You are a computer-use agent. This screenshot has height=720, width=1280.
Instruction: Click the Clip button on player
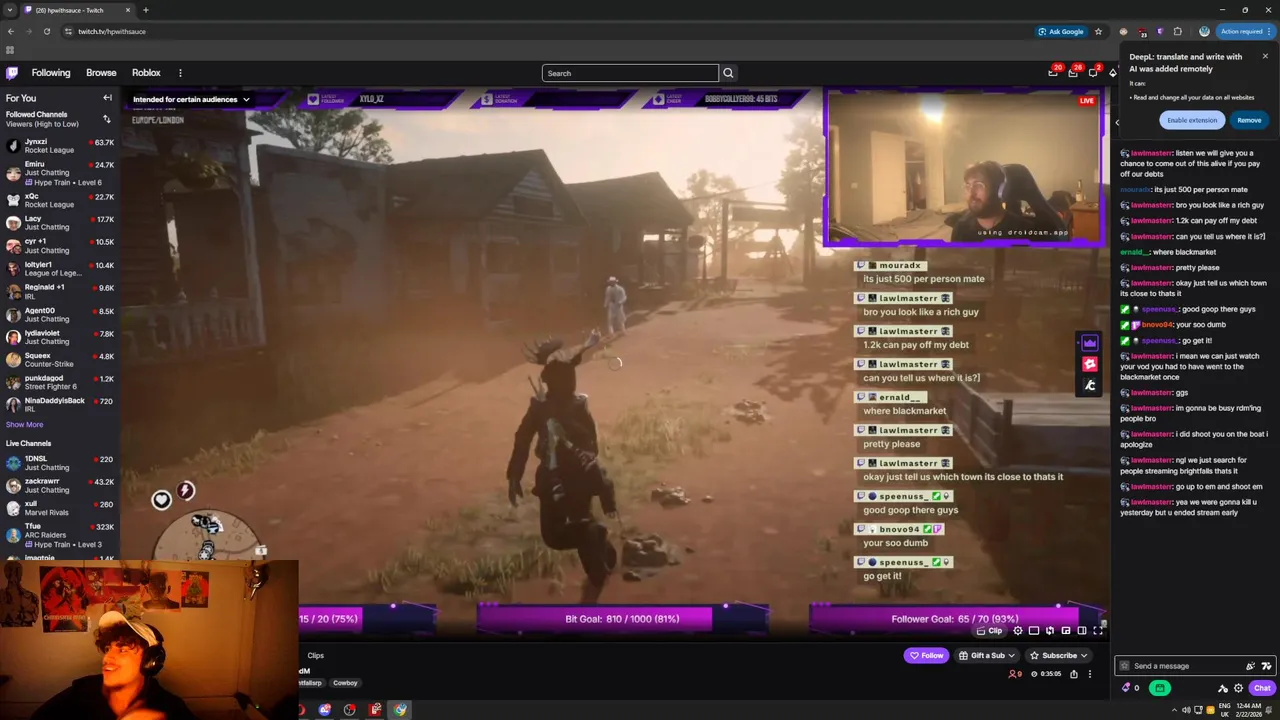click(989, 631)
